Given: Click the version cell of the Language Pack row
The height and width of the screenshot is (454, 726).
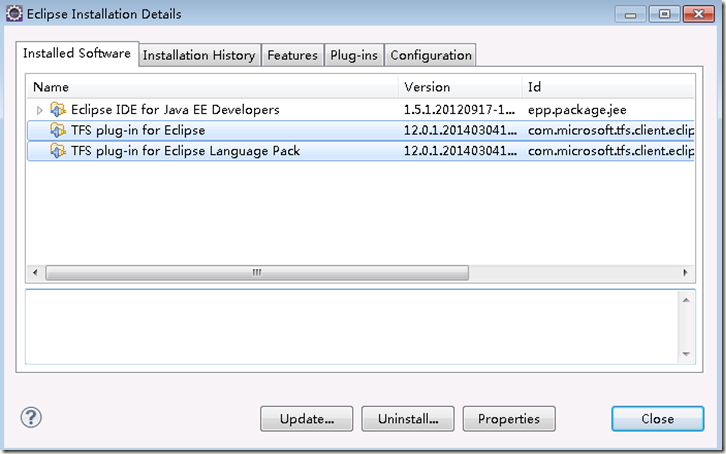Looking at the screenshot, I should (460, 151).
